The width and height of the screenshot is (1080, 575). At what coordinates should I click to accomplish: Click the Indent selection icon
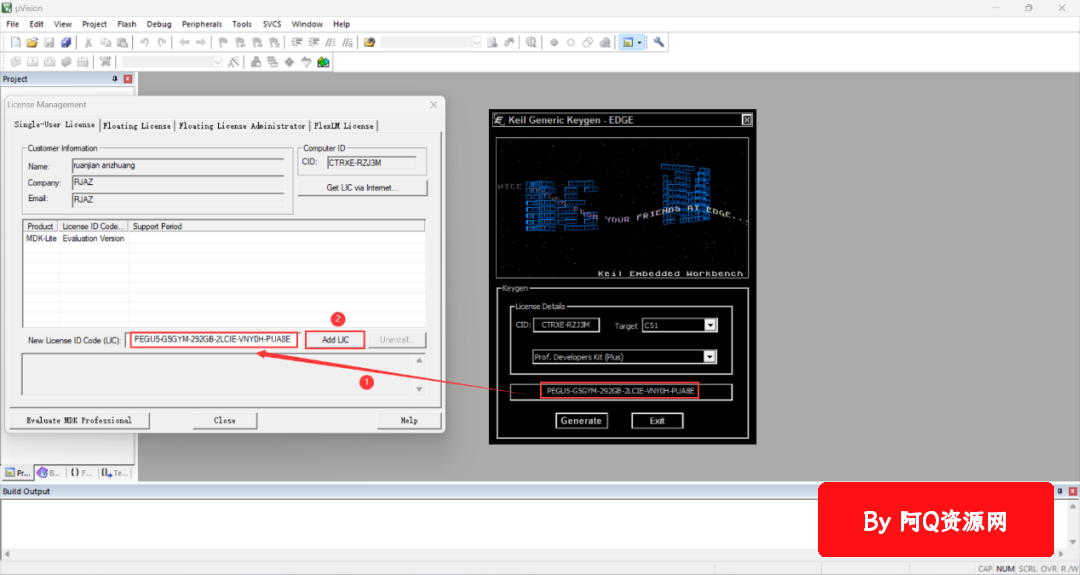coord(297,43)
